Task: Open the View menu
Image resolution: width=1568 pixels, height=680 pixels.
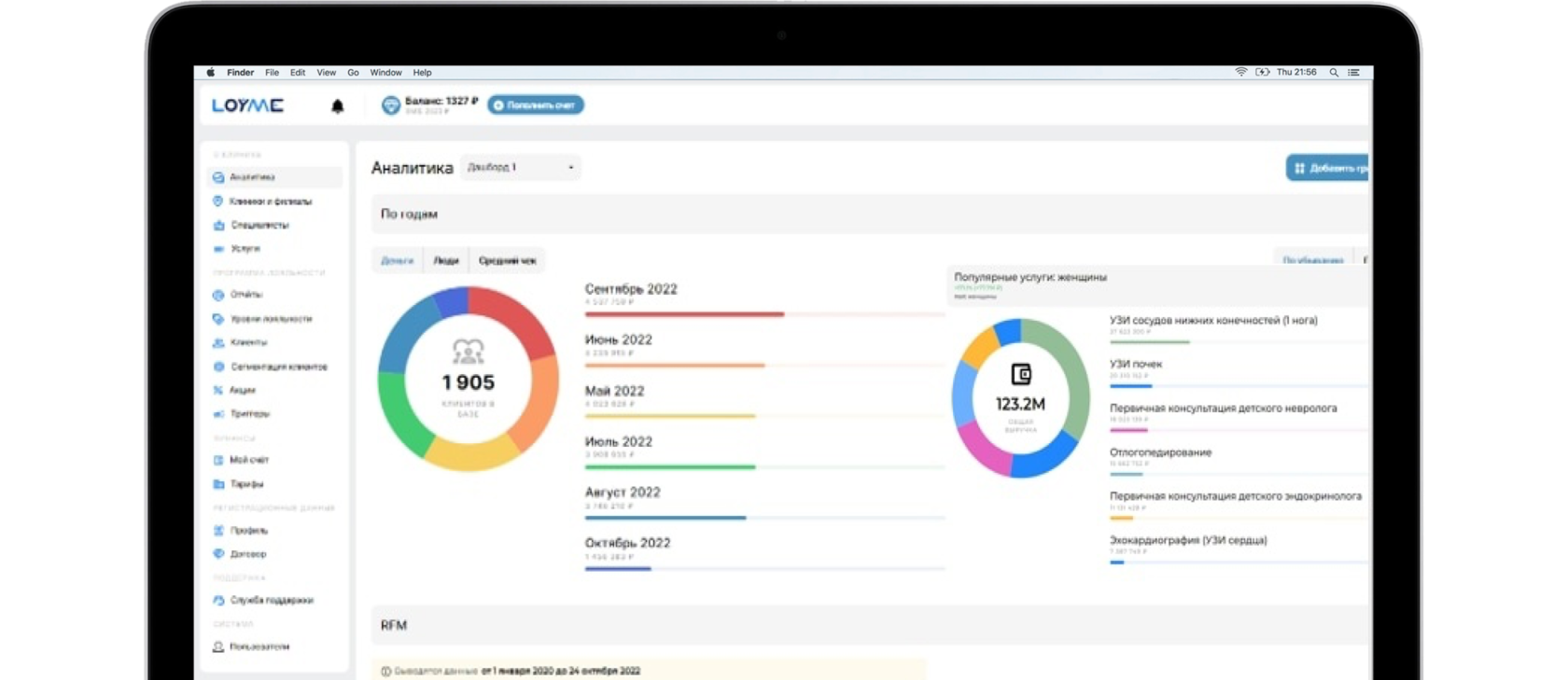Action: tap(326, 72)
